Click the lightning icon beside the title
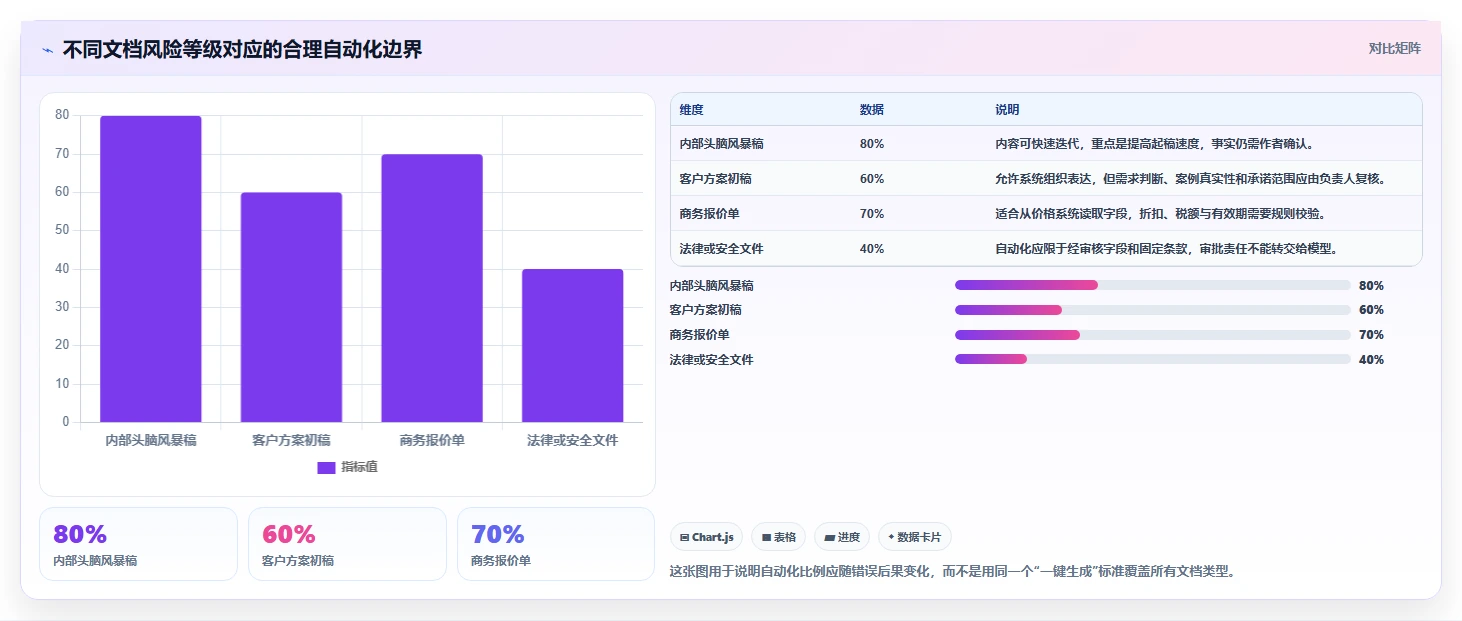Image resolution: width=1462 pixels, height=621 pixels. coord(47,50)
